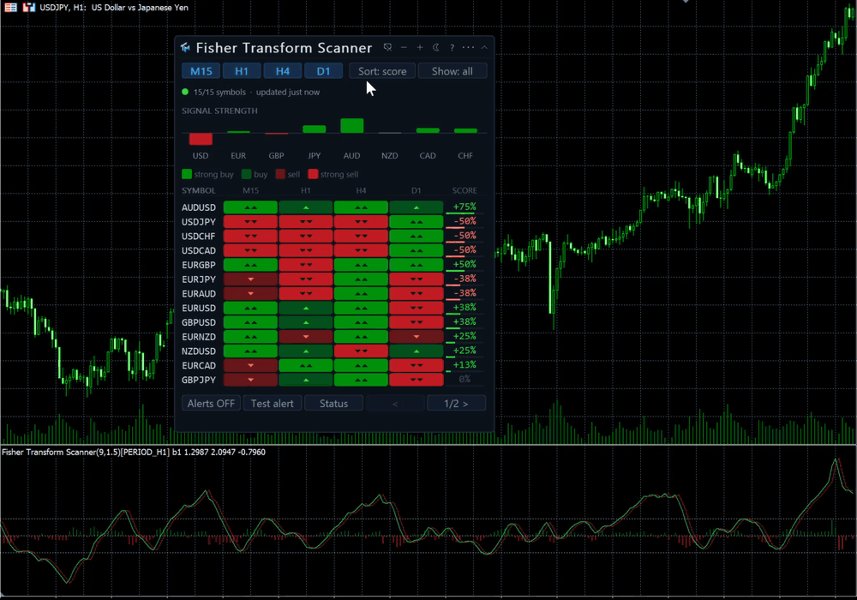Click the D1 column header in table

pyautogui.click(x=416, y=191)
